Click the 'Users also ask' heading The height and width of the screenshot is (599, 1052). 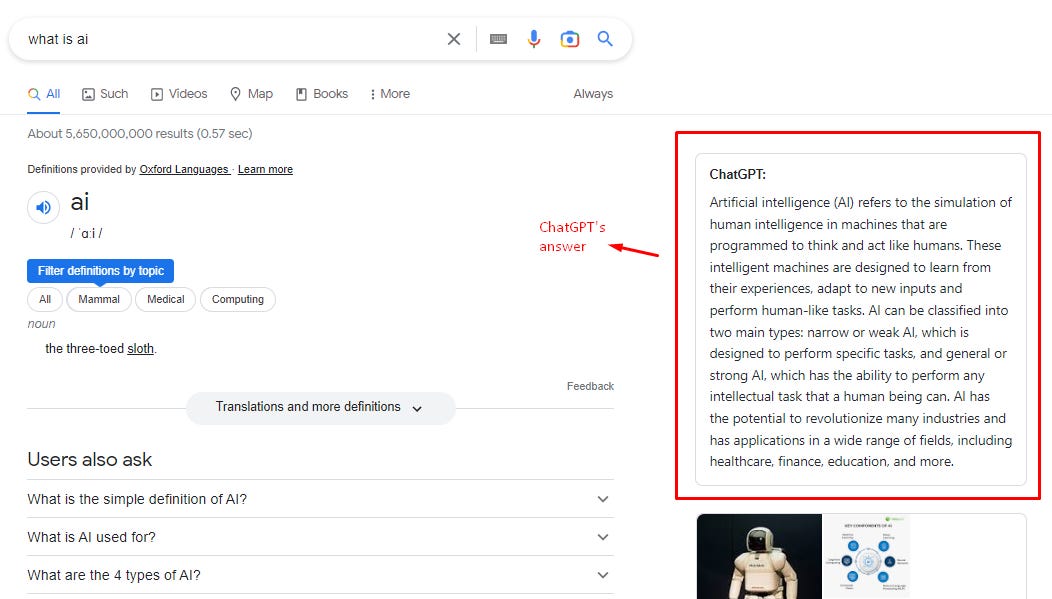pos(90,459)
